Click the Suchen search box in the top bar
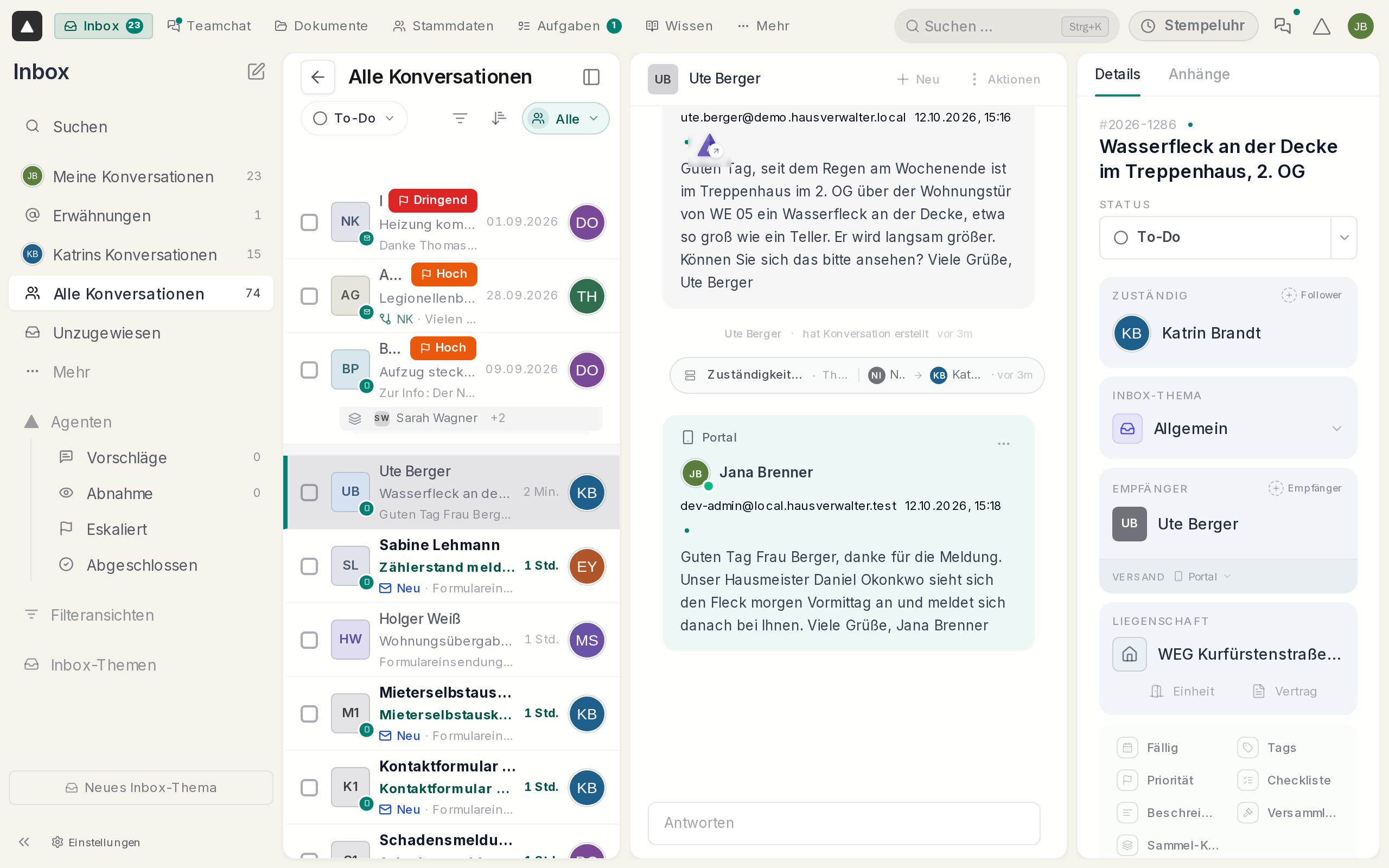The height and width of the screenshot is (868, 1389). tap(1006, 26)
